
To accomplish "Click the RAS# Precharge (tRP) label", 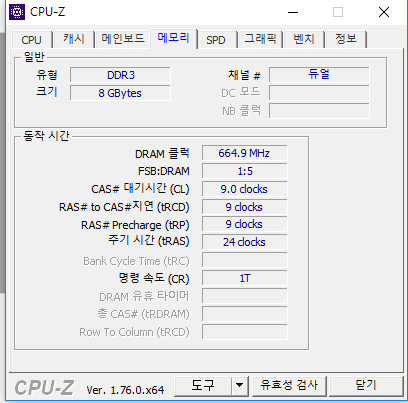I will click(135, 225).
